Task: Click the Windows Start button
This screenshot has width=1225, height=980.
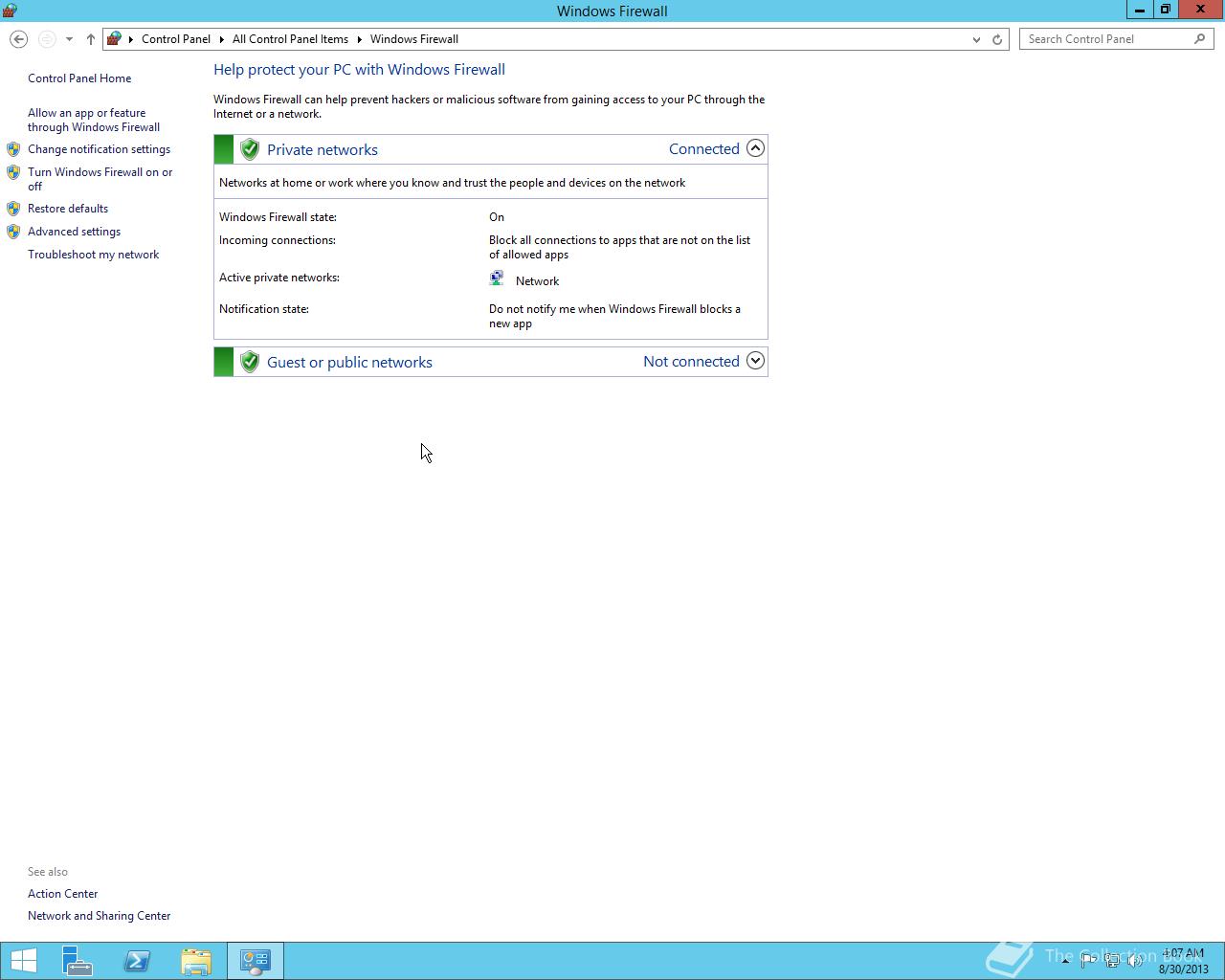Action: click(x=23, y=961)
